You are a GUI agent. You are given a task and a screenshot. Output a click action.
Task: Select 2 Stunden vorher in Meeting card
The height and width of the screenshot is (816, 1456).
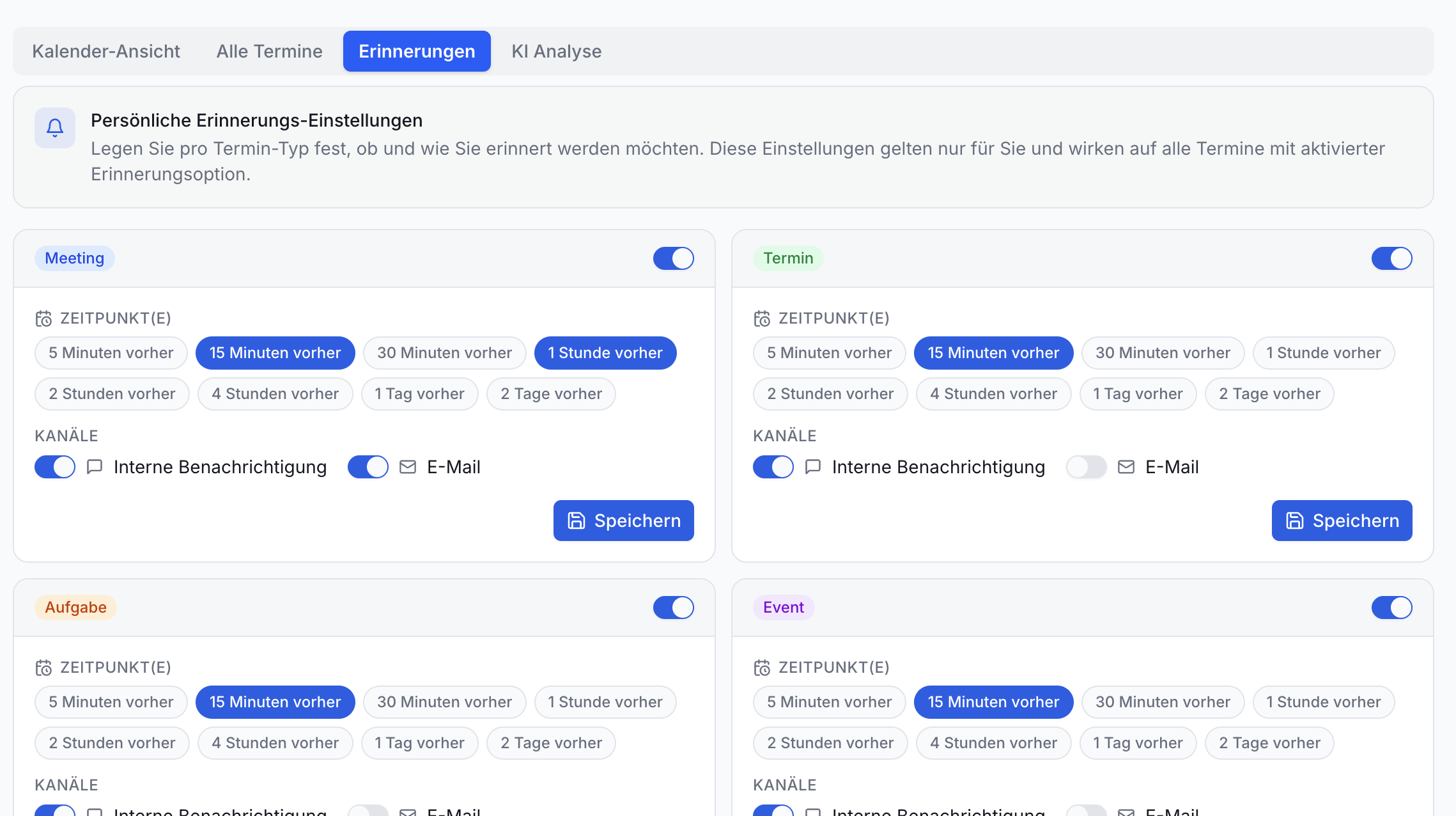click(x=112, y=394)
